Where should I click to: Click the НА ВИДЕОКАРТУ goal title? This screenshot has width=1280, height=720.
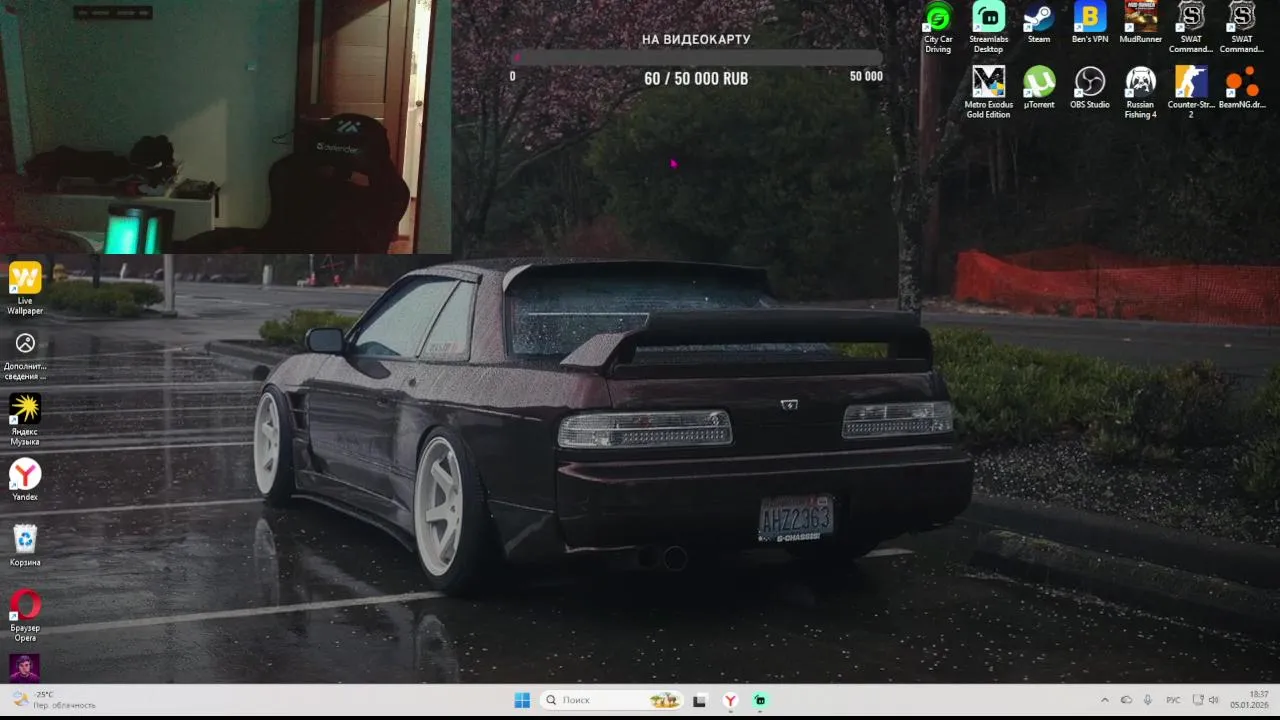coord(696,39)
